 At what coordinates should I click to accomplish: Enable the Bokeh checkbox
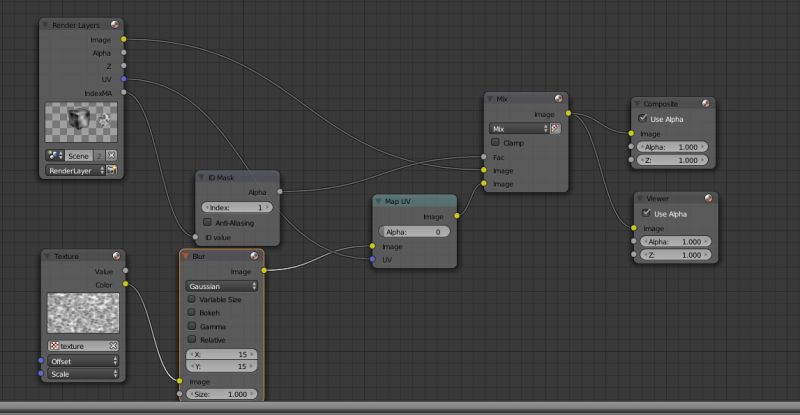192,312
